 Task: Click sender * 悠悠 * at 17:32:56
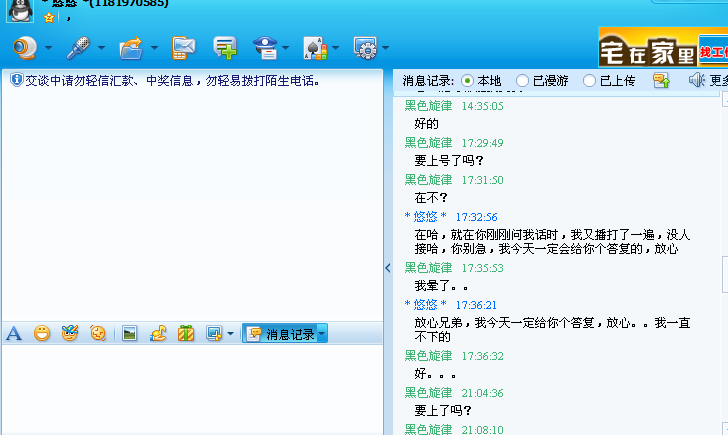point(425,217)
